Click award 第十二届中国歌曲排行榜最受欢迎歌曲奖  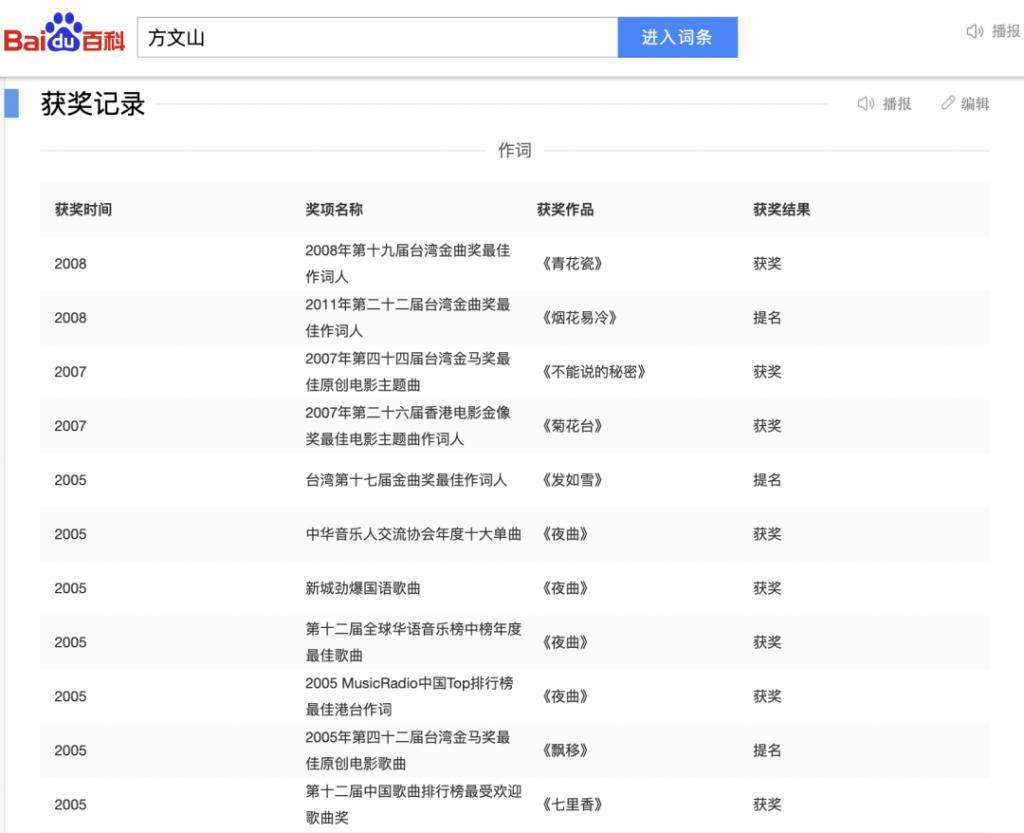(413, 805)
